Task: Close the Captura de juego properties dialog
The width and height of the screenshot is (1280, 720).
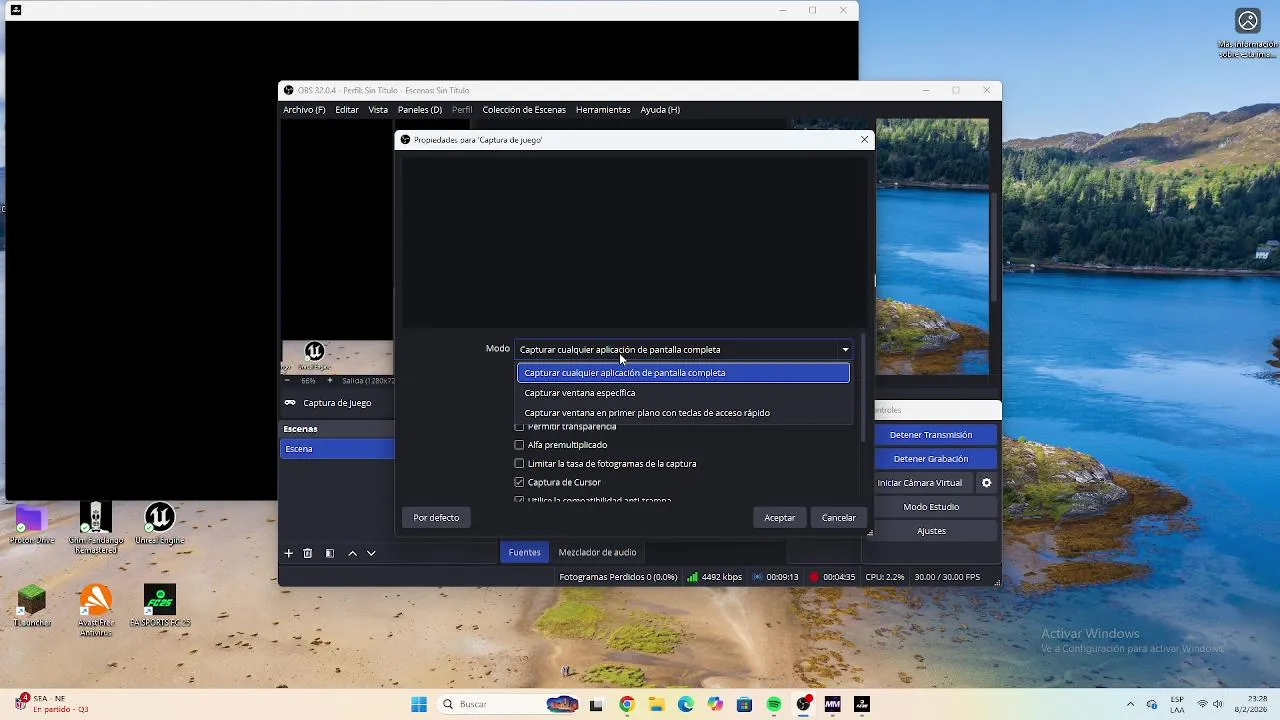Action: (x=865, y=140)
